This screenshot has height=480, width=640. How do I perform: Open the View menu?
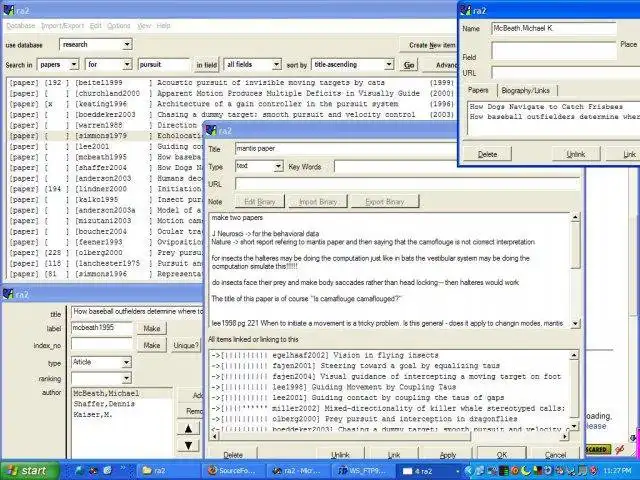144,26
